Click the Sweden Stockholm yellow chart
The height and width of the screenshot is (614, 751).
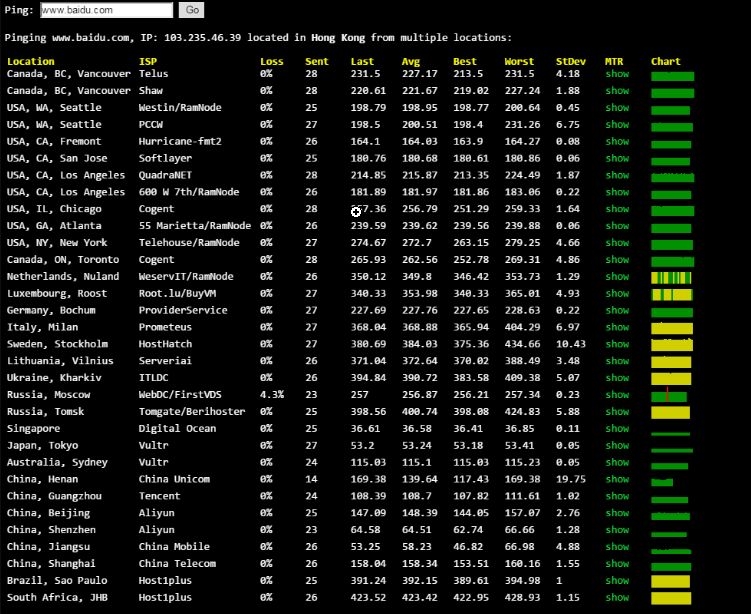(x=672, y=344)
